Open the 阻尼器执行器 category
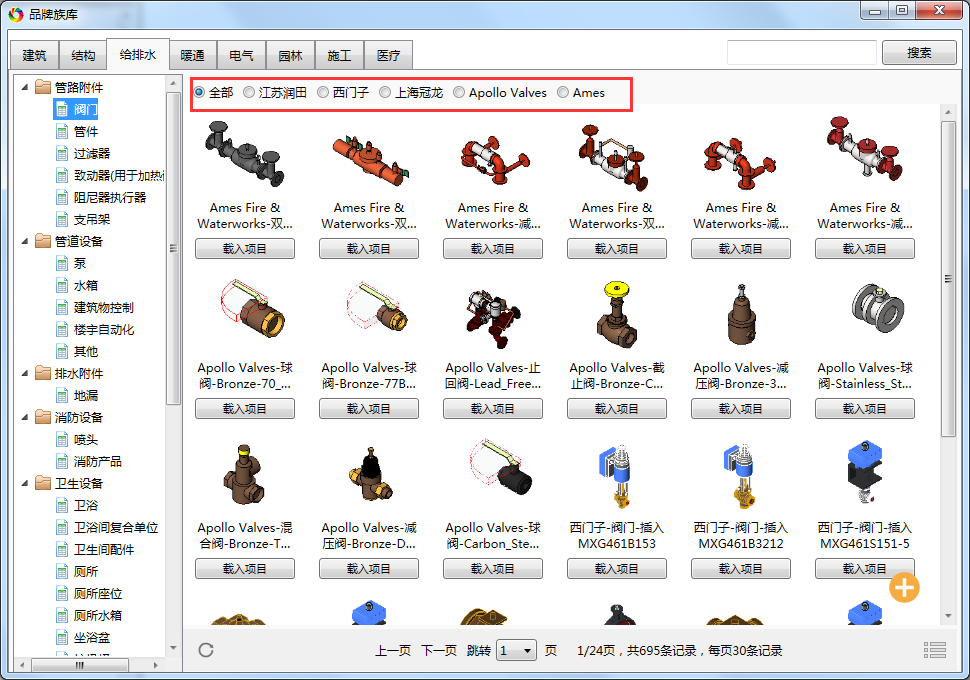 (110, 197)
